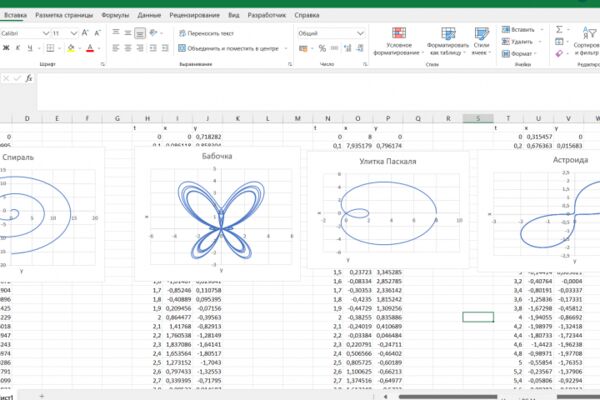The width and height of the screenshot is (600, 400).
Task: Open the Данные tab
Action: click(x=149, y=15)
